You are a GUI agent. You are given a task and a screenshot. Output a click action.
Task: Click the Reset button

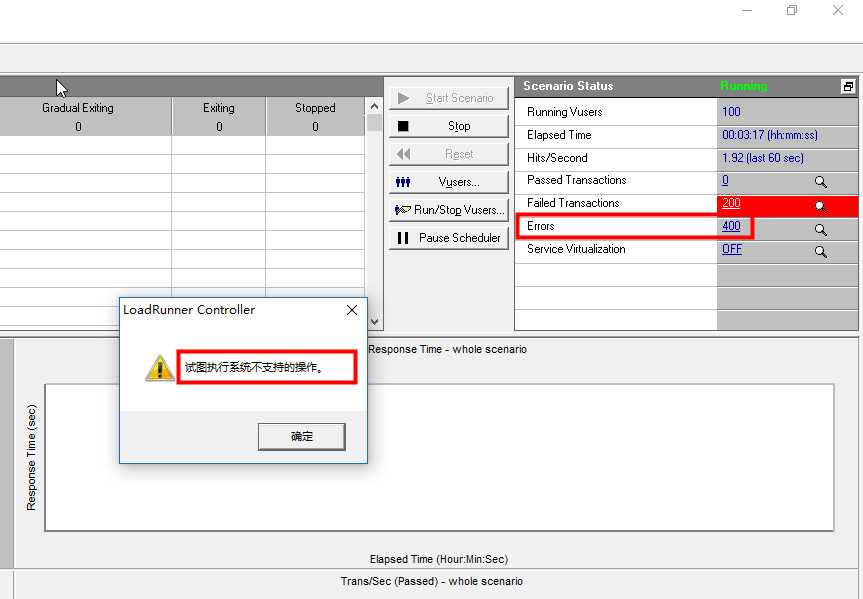click(x=449, y=154)
